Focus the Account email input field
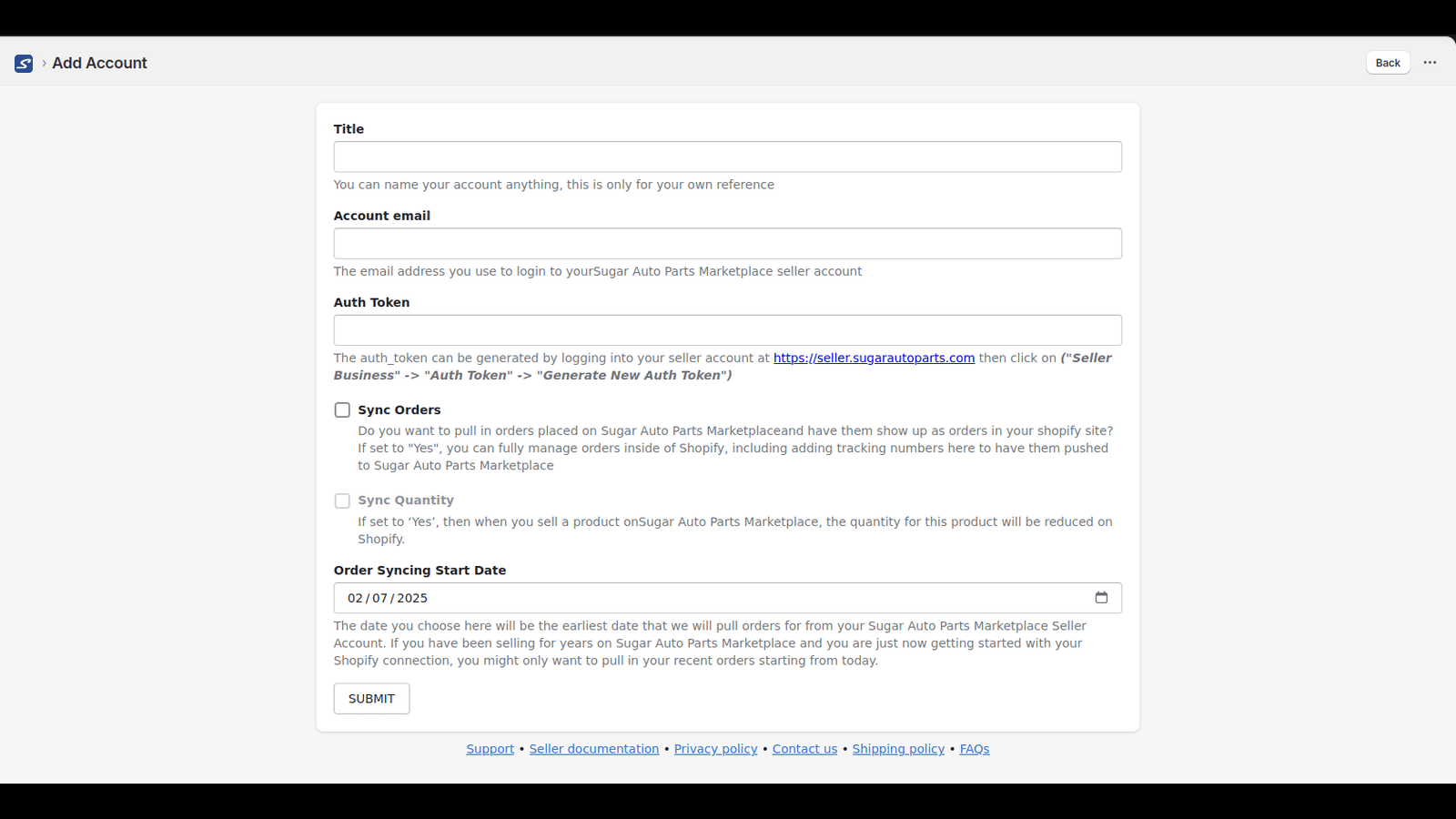The width and height of the screenshot is (1456, 819). pos(727,244)
